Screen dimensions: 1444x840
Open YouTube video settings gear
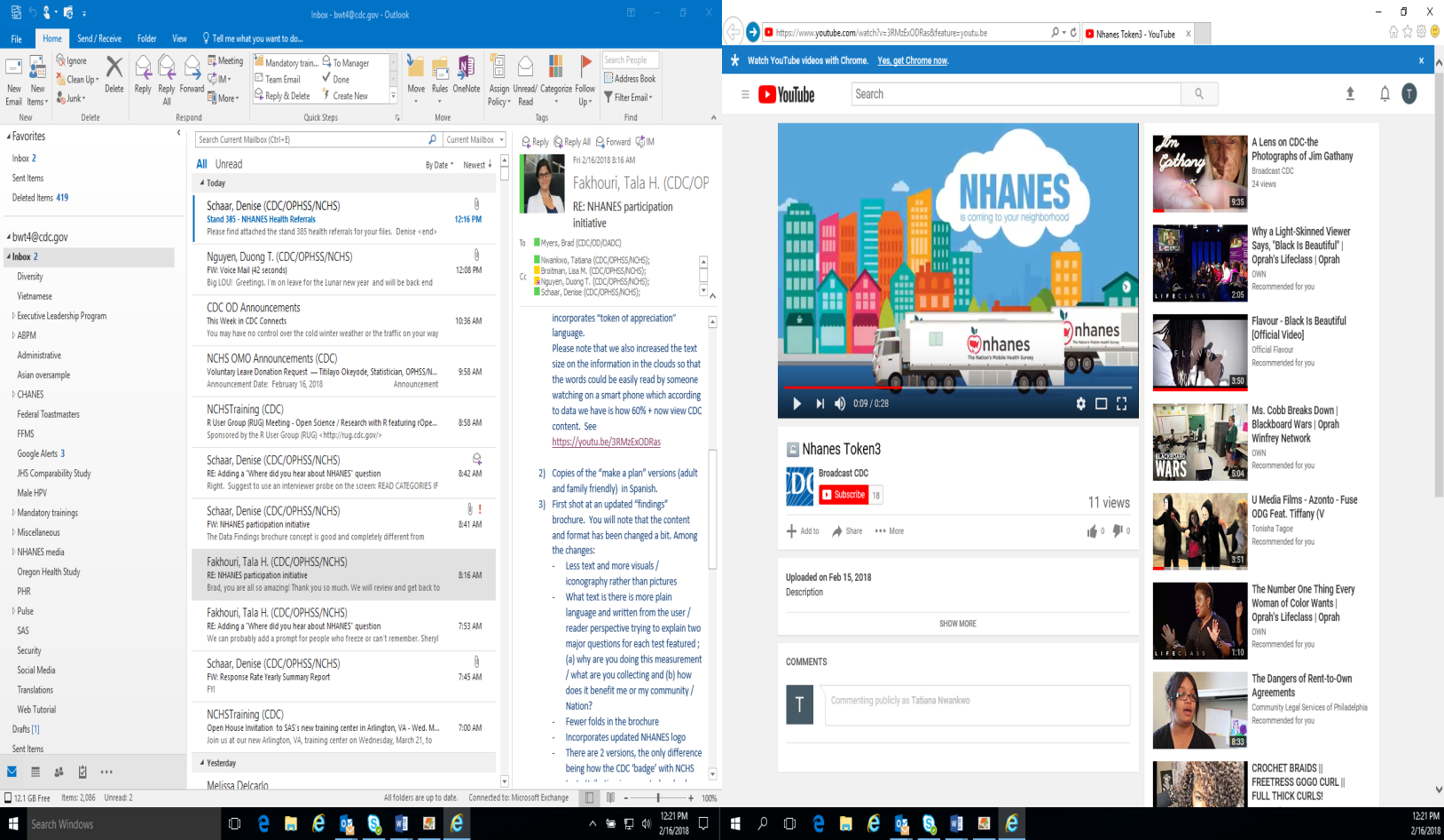point(1080,404)
